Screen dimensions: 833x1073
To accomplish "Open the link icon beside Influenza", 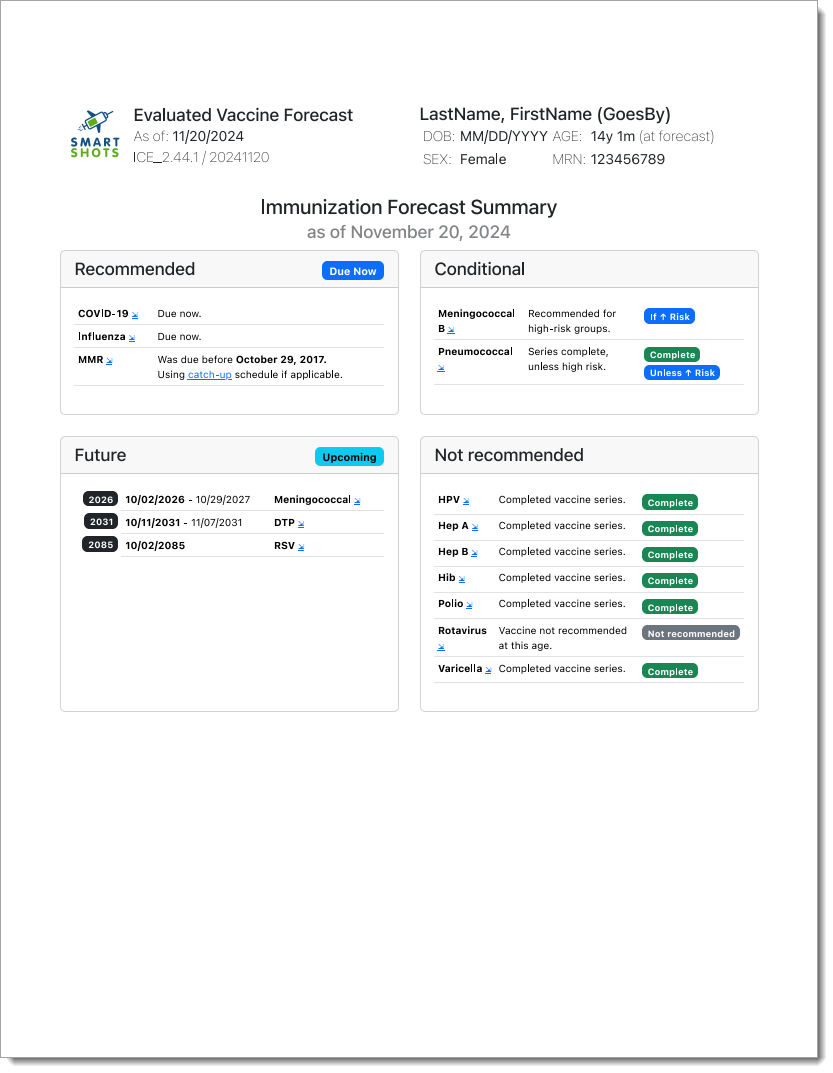I will coord(131,339).
